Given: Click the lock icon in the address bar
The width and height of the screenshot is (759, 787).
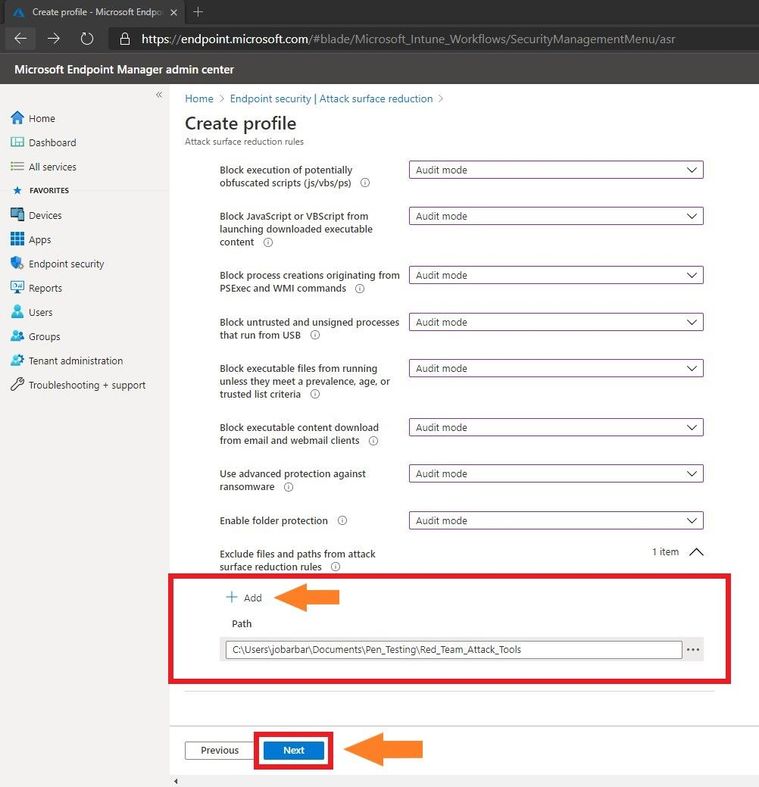Looking at the screenshot, I should [125, 39].
